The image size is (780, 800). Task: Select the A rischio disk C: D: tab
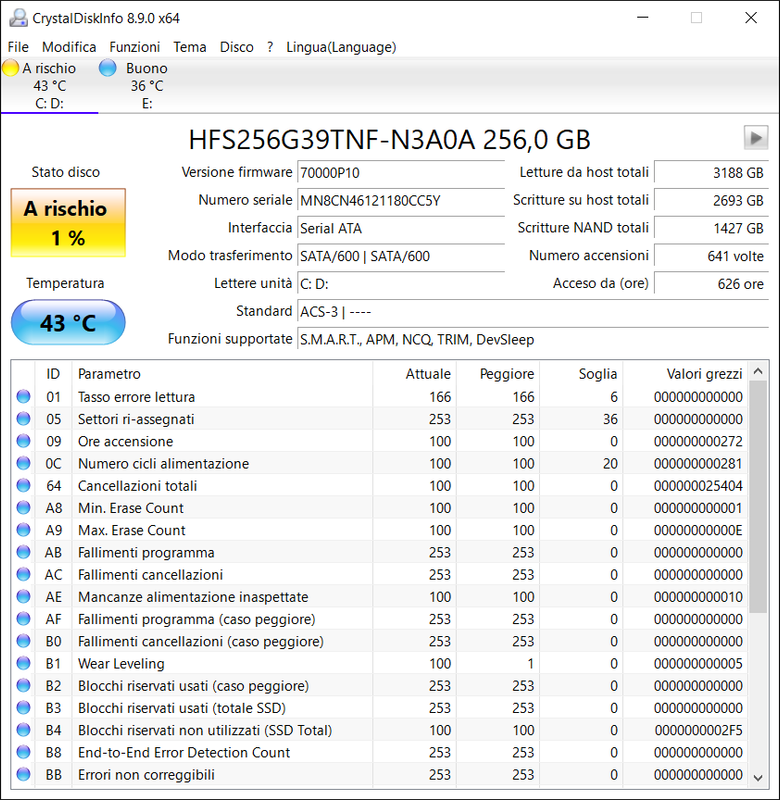(x=49, y=85)
